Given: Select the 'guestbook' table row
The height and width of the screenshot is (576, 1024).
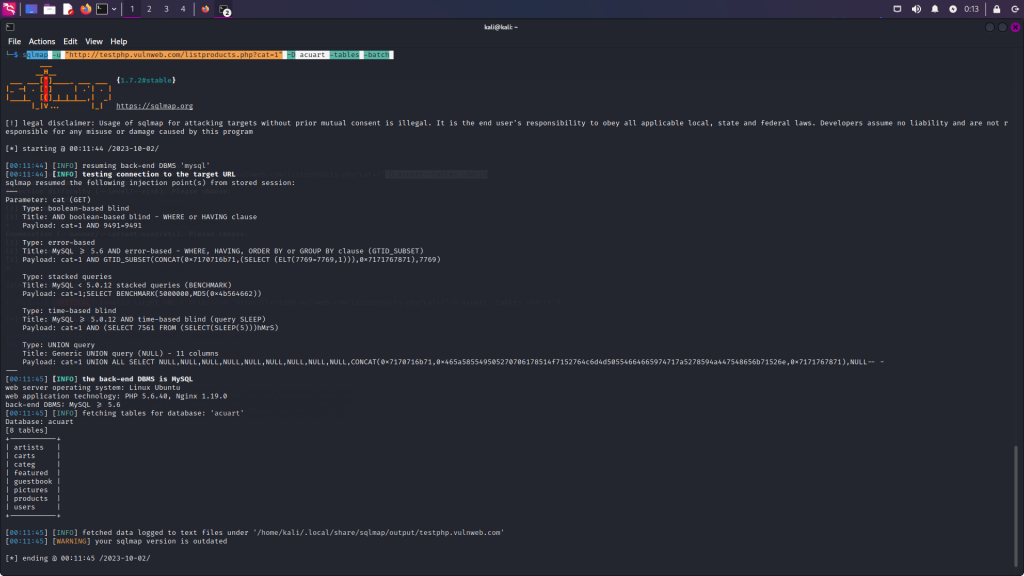Looking at the screenshot, I should [x=33, y=481].
